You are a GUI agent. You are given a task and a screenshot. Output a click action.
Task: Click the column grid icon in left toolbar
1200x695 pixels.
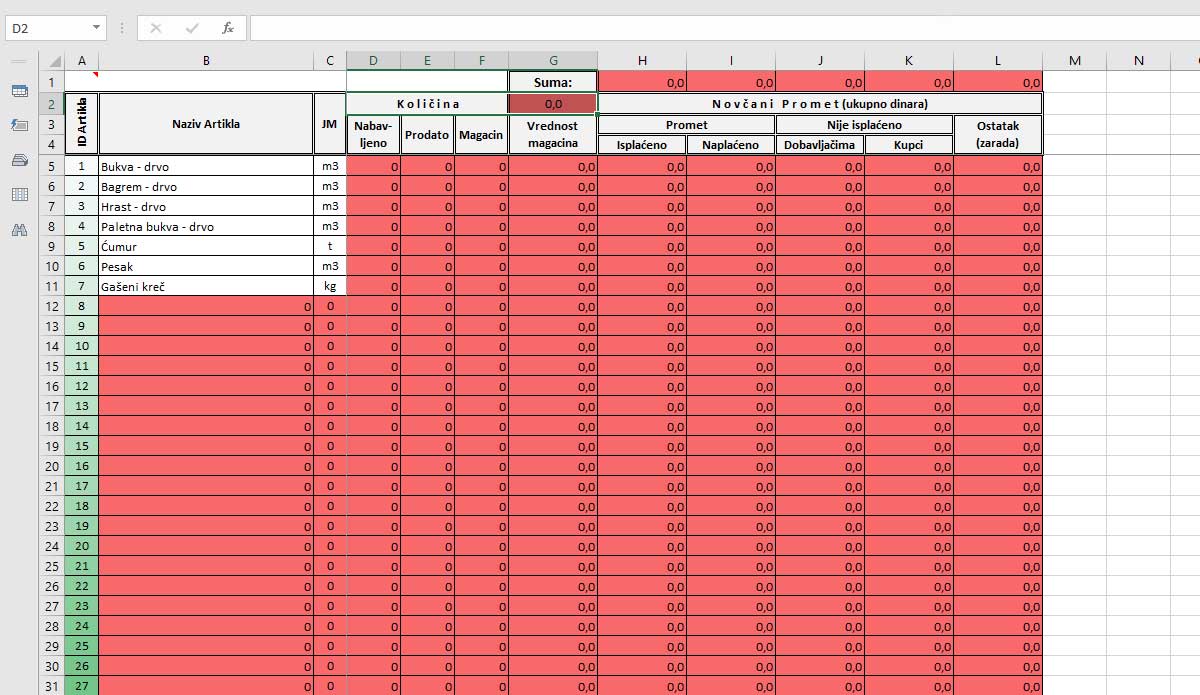[20, 195]
